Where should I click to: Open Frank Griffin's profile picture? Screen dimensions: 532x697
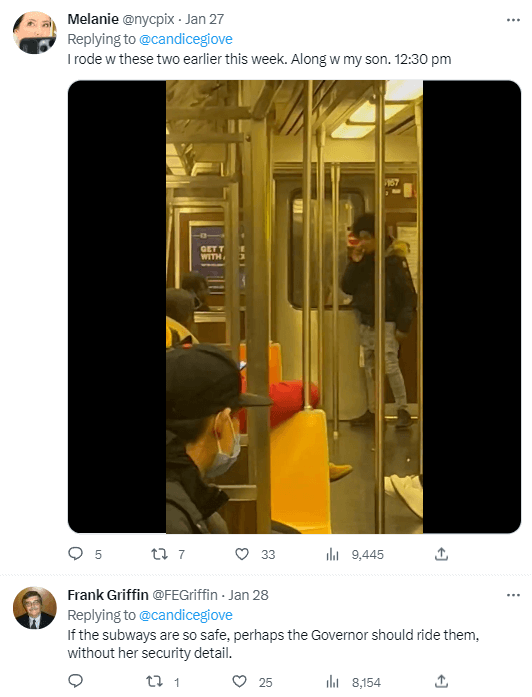pos(35,608)
